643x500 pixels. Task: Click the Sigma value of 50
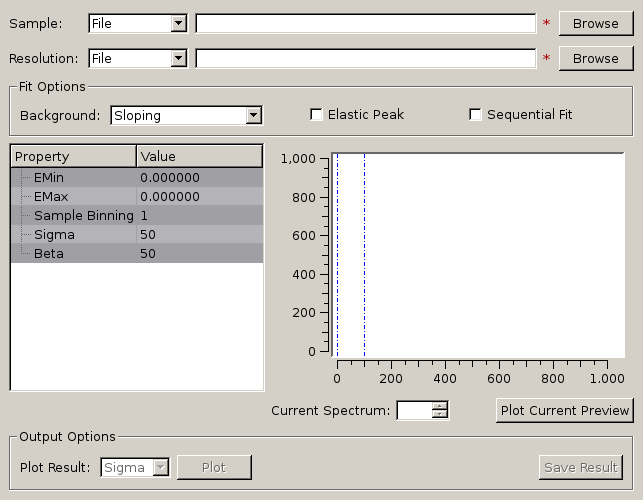click(199, 234)
